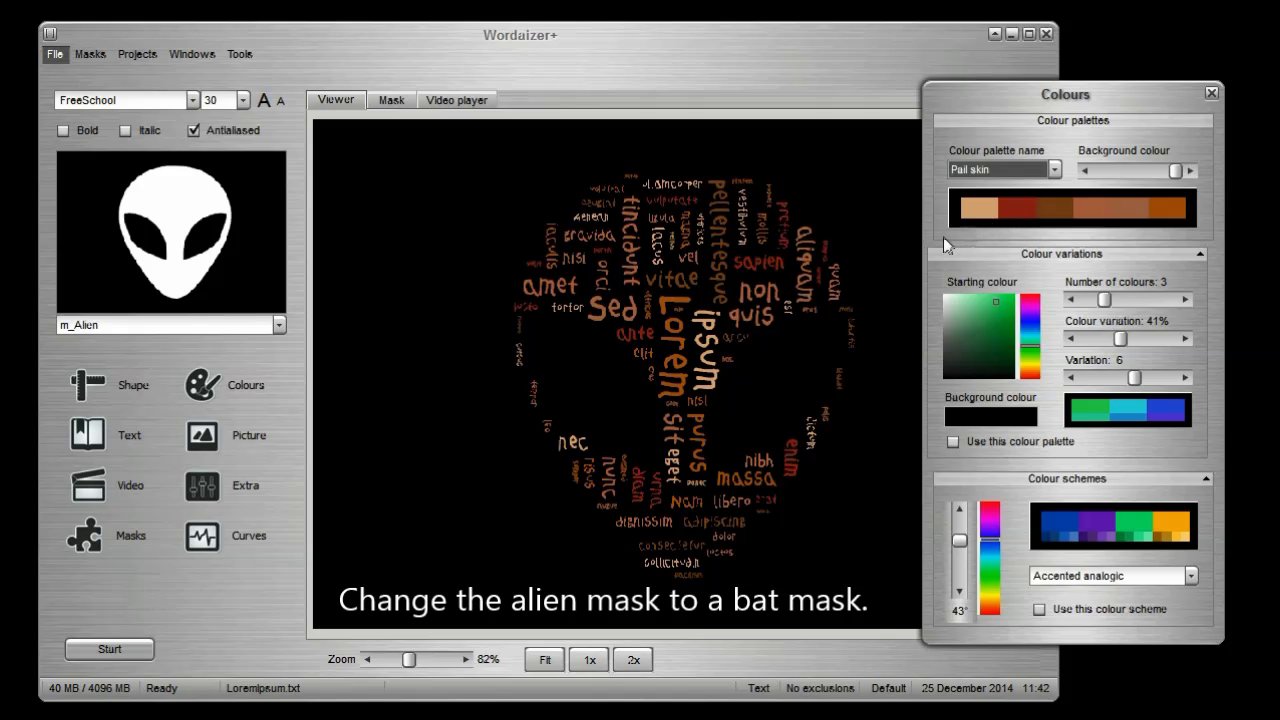Viewport: 1280px width, 720px height.
Task: Open the Masks puzzle icon
Action: tap(85, 535)
